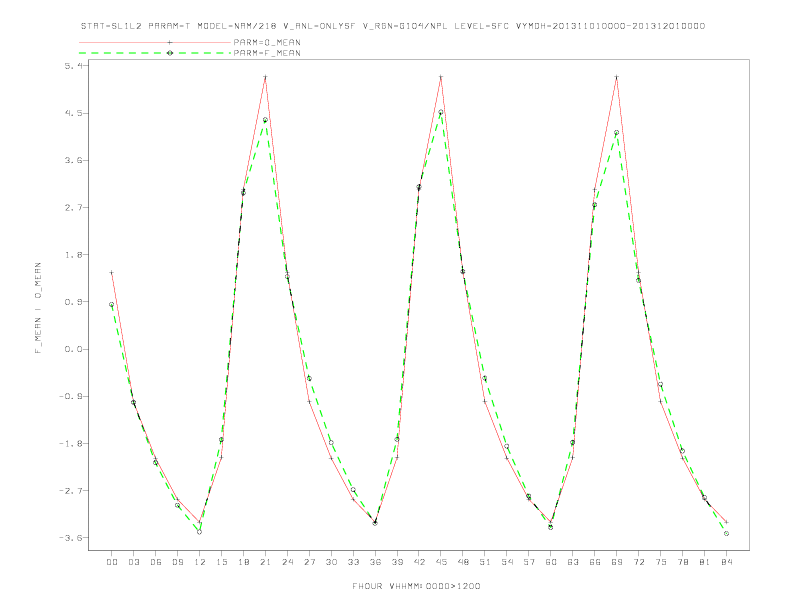Click the F_MEAN circle marker at hour 51
Viewport: 792px width, 612px height.
[x=485, y=378]
